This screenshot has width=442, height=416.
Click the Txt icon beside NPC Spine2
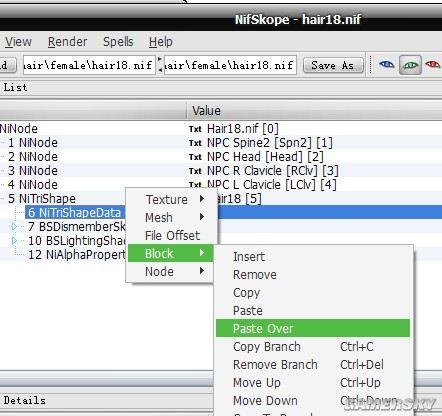[195, 143]
